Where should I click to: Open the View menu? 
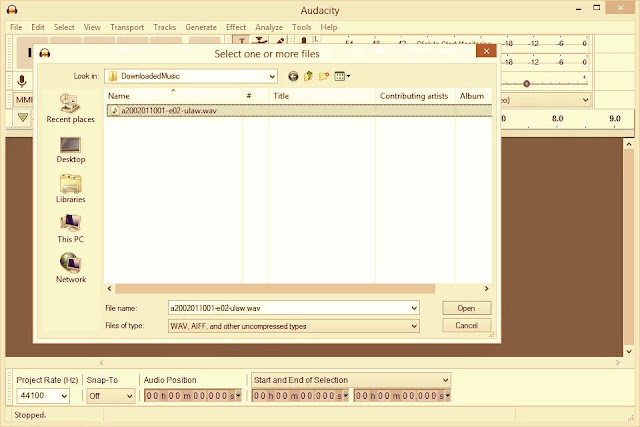(92, 27)
